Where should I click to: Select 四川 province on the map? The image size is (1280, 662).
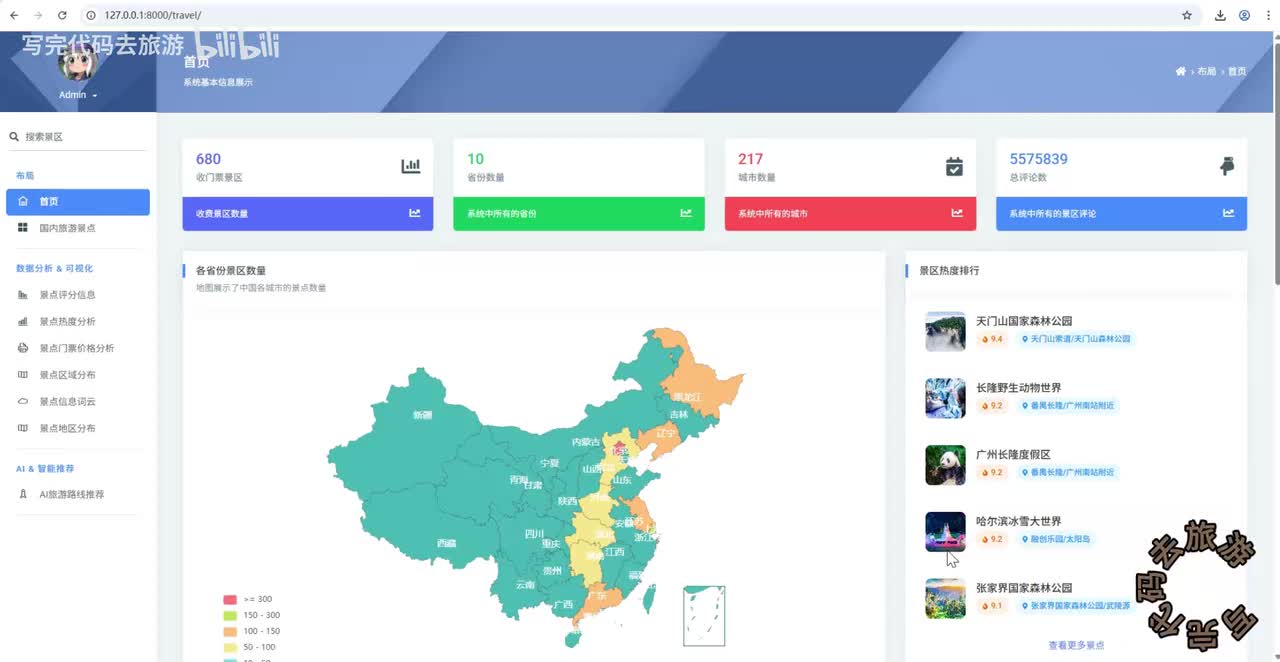tap(535, 534)
